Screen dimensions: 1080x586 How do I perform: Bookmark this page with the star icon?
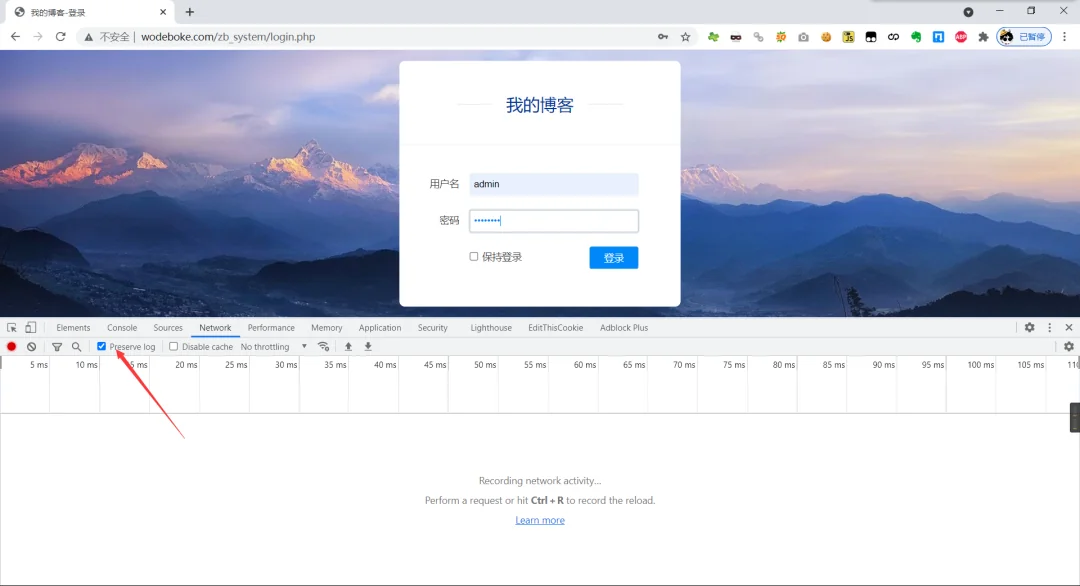pyautogui.click(x=685, y=36)
